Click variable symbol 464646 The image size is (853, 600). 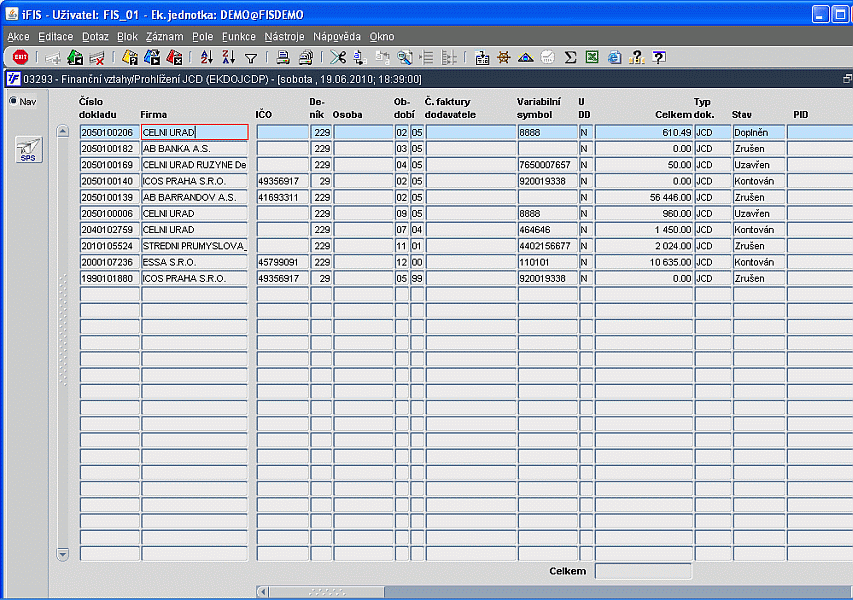click(x=547, y=230)
